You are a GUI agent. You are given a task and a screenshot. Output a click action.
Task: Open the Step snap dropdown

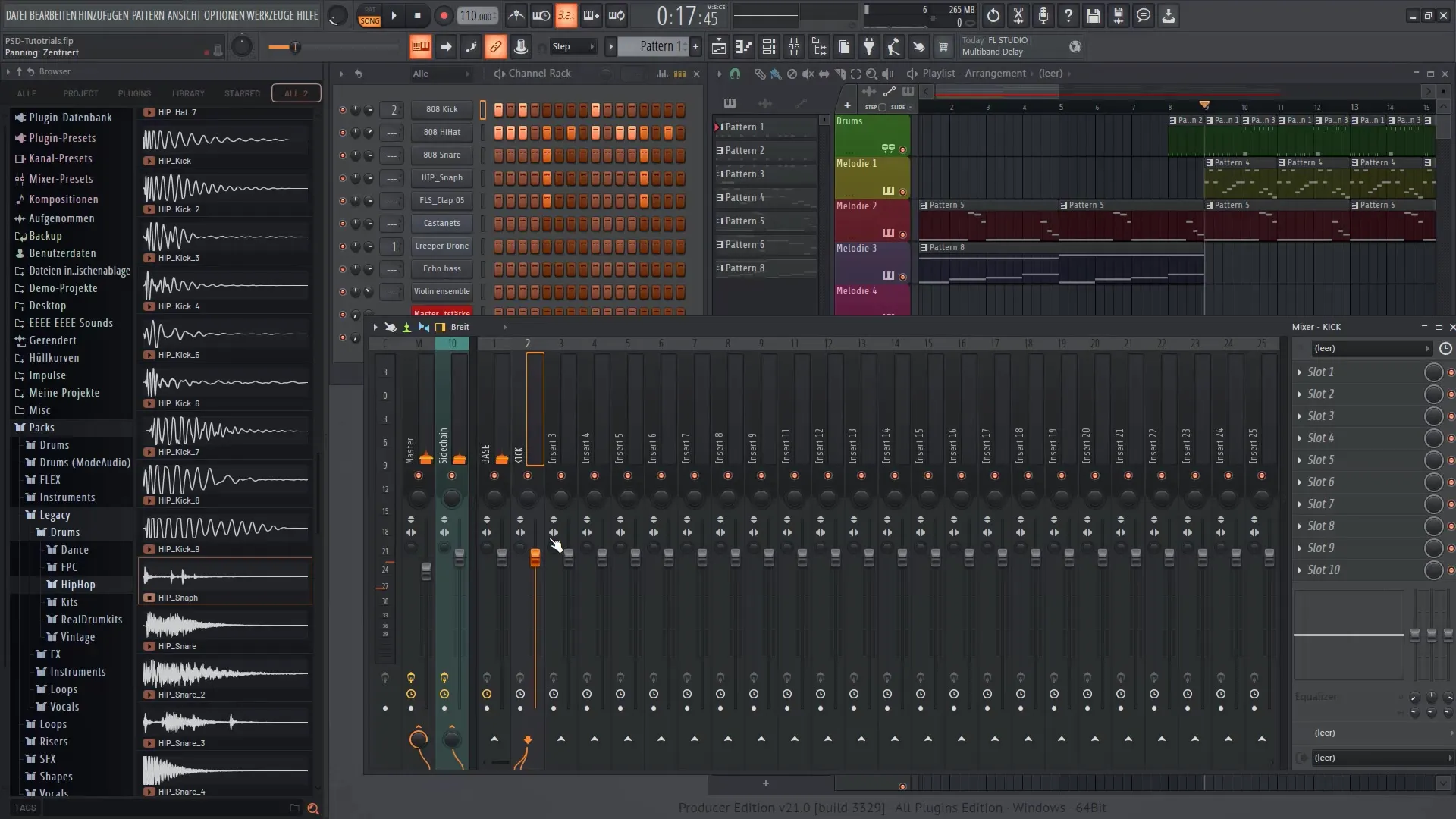point(573,47)
